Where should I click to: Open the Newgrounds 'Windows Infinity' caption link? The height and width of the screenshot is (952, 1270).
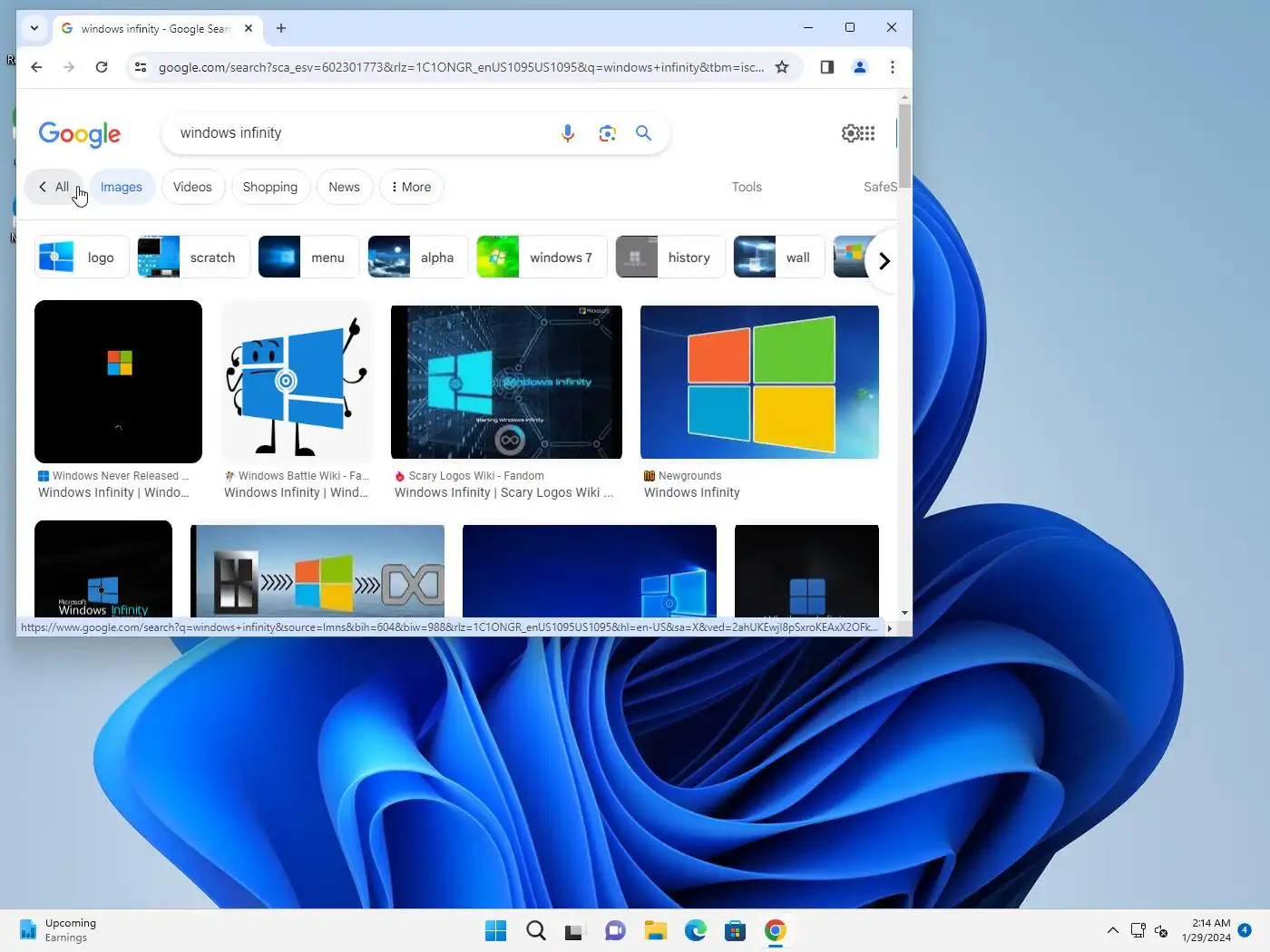692,492
